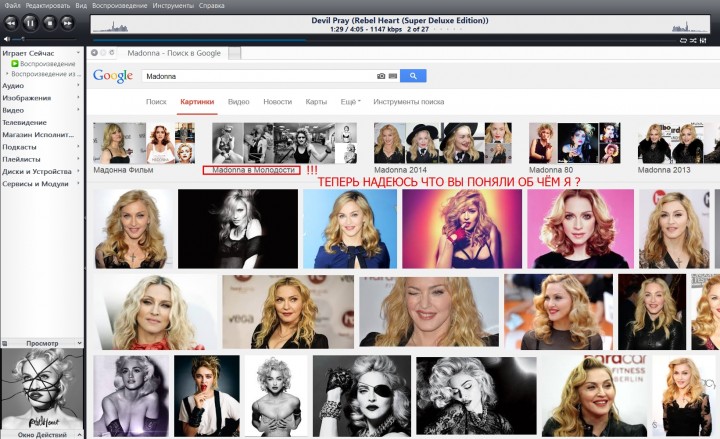Image resolution: width=720 pixels, height=439 pixels.
Task: Open the Редактировать menu
Action: coord(48,6)
